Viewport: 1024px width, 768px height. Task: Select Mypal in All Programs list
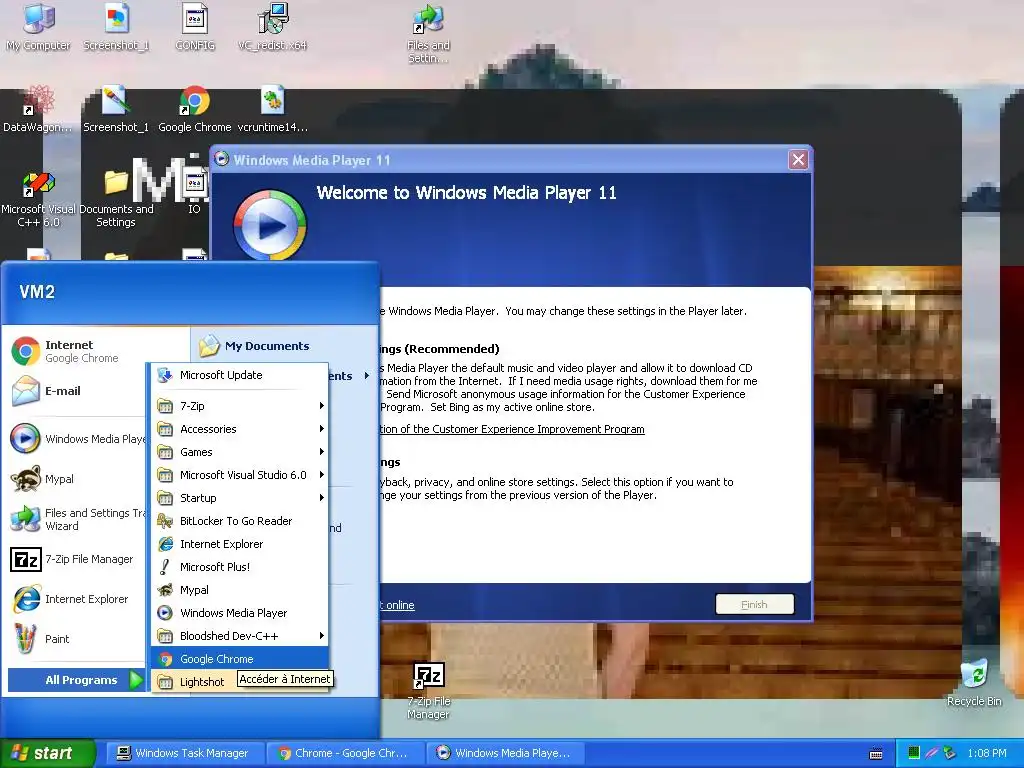coord(240,590)
